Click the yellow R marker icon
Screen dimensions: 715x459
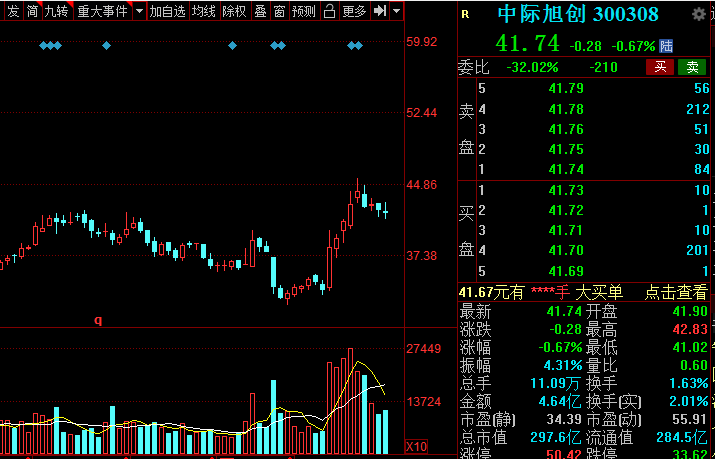(466, 14)
